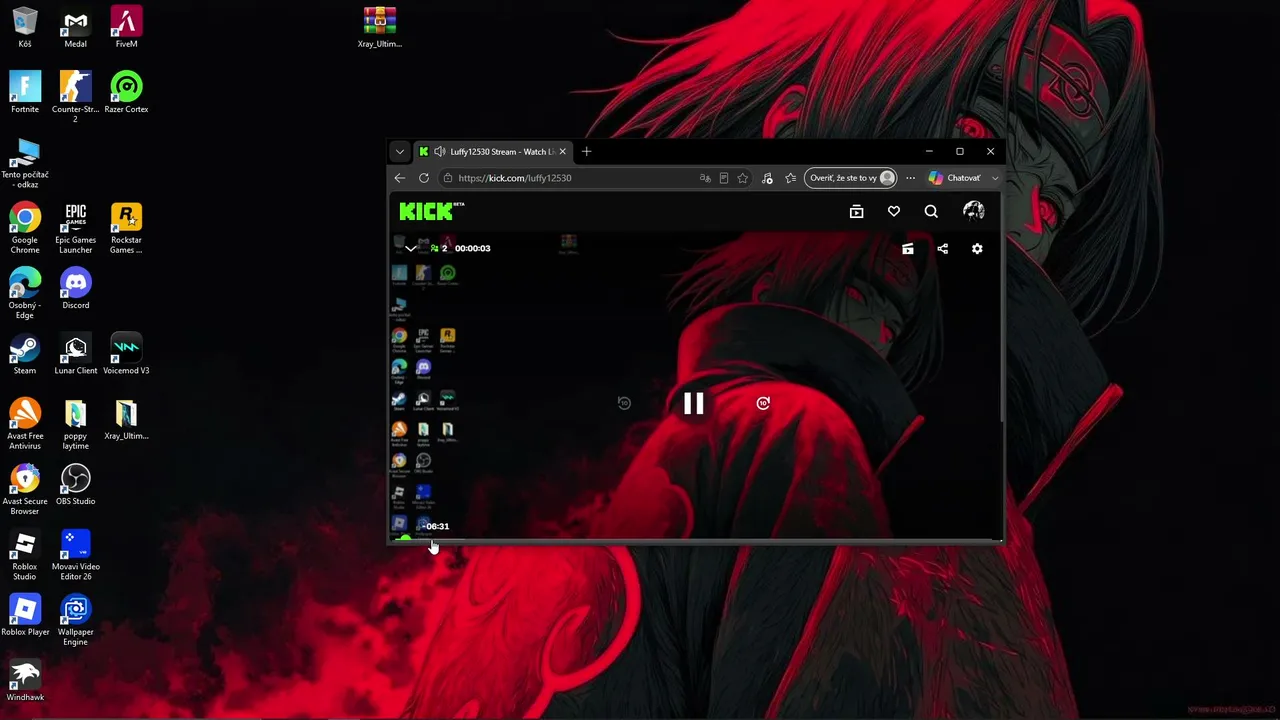Open the Kick following heart icon

[x=894, y=211]
